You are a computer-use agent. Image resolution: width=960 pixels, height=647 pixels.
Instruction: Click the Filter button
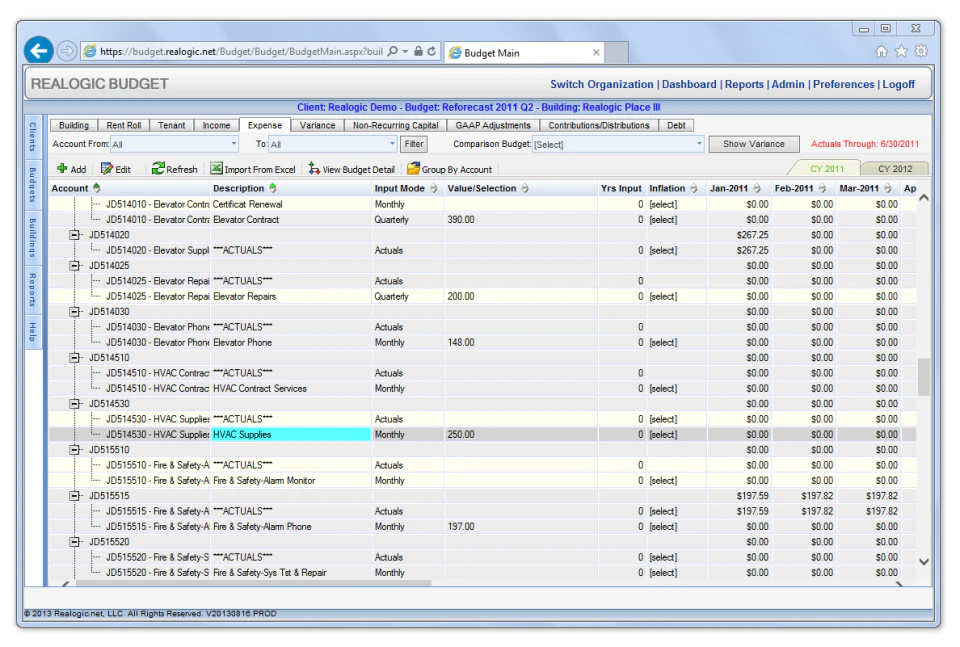tap(414, 144)
